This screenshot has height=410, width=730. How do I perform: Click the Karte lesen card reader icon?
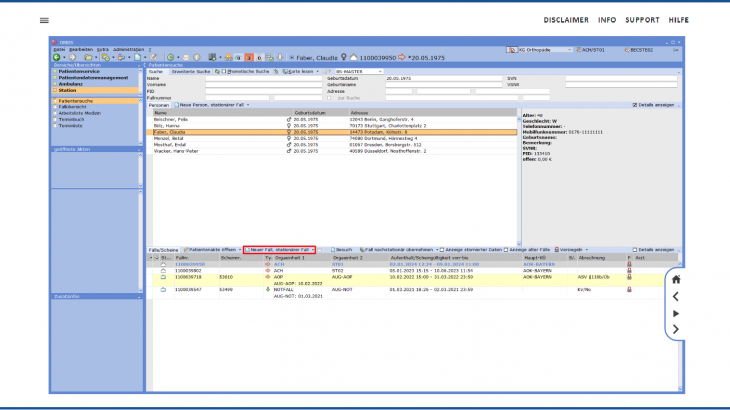coord(288,72)
